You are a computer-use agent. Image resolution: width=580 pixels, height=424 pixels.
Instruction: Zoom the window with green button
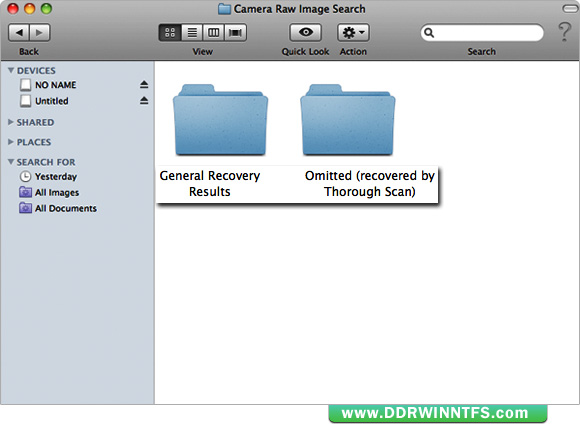coord(46,9)
